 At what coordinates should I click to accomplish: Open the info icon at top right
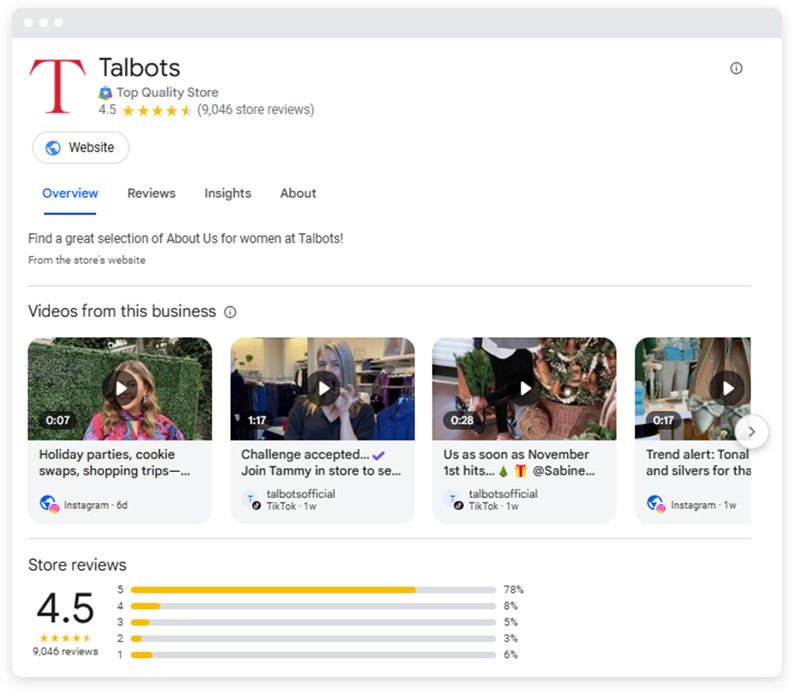point(736,68)
